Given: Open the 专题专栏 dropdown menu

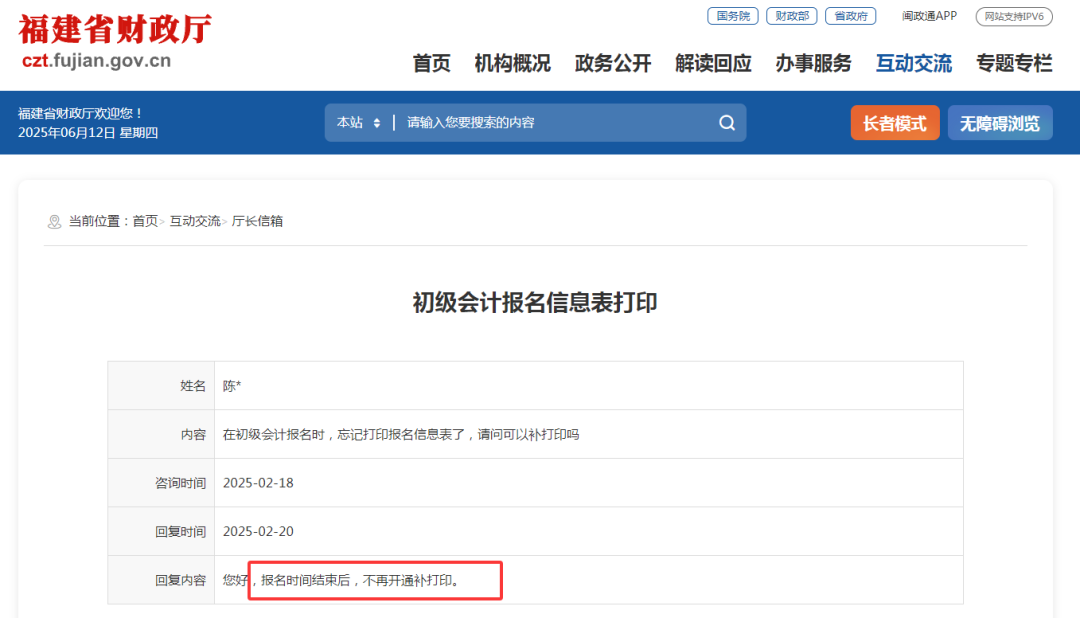Looking at the screenshot, I should click(1014, 63).
